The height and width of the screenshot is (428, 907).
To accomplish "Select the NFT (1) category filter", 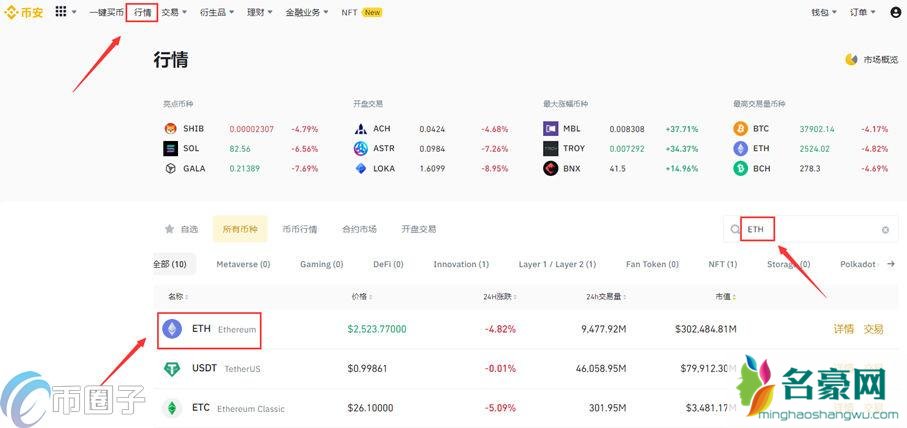I will pos(722,264).
